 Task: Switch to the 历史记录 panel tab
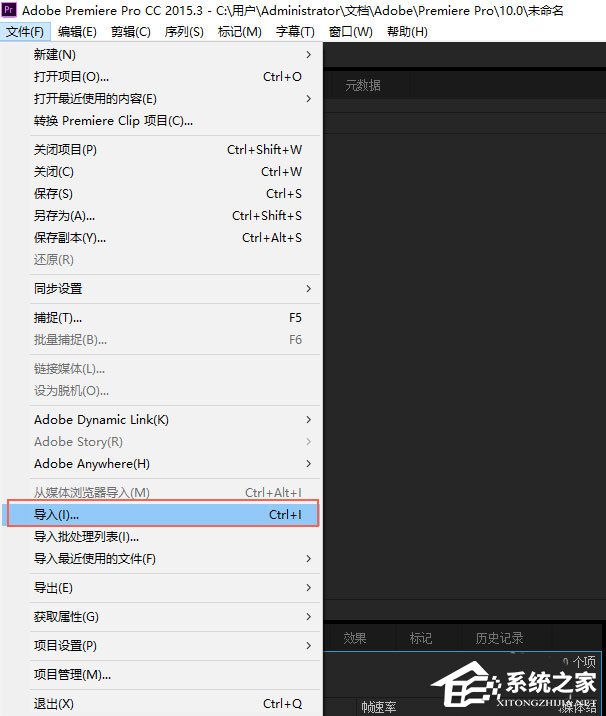point(499,638)
